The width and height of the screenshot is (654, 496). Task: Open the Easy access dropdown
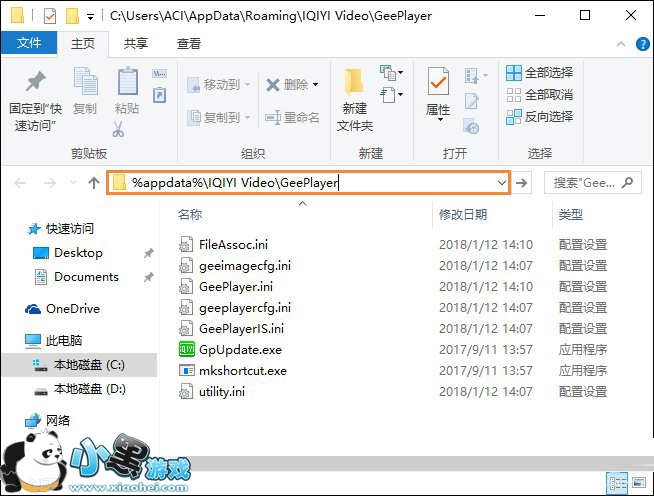coord(391,95)
